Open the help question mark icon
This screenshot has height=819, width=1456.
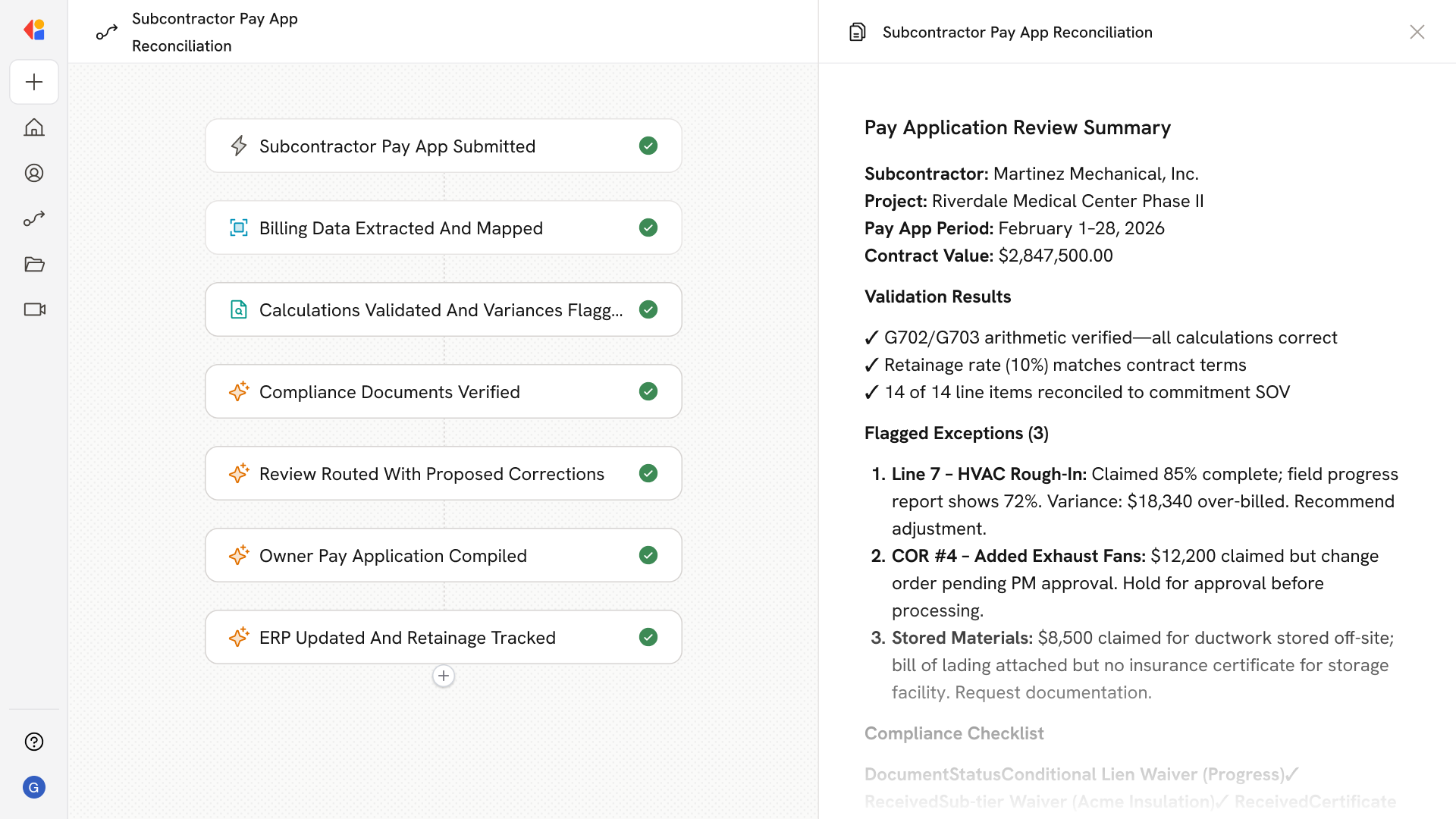tap(34, 742)
